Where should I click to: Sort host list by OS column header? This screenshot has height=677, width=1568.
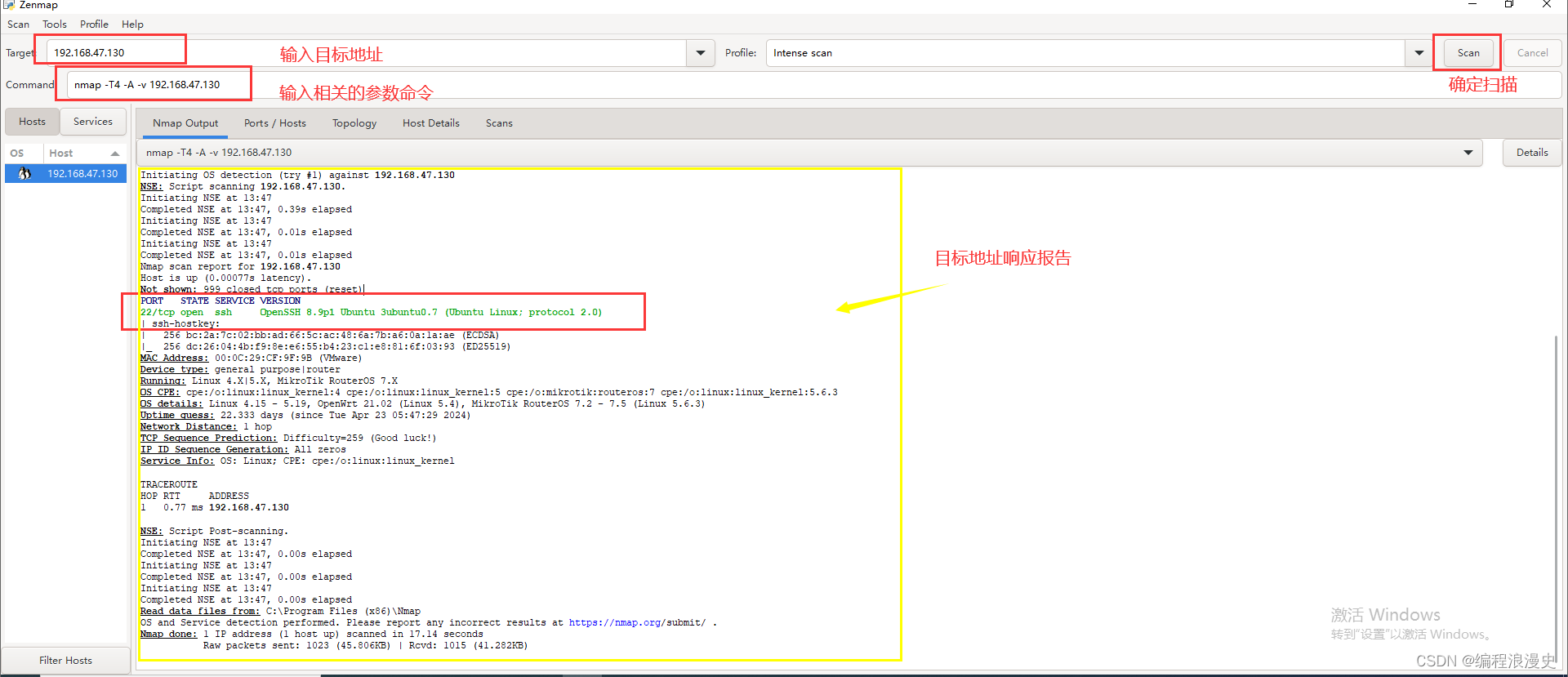[24, 153]
